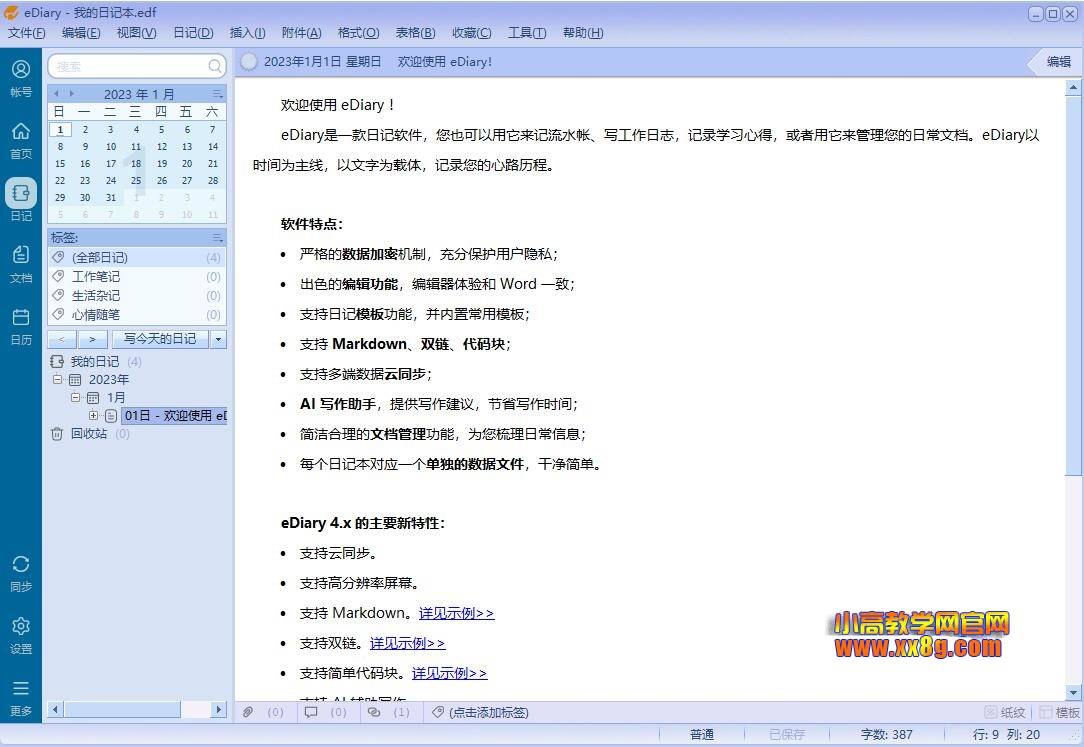Image resolution: width=1084 pixels, height=747 pixels.
Task: Click the 写今天的日记 button
Action: pos(160,339)
